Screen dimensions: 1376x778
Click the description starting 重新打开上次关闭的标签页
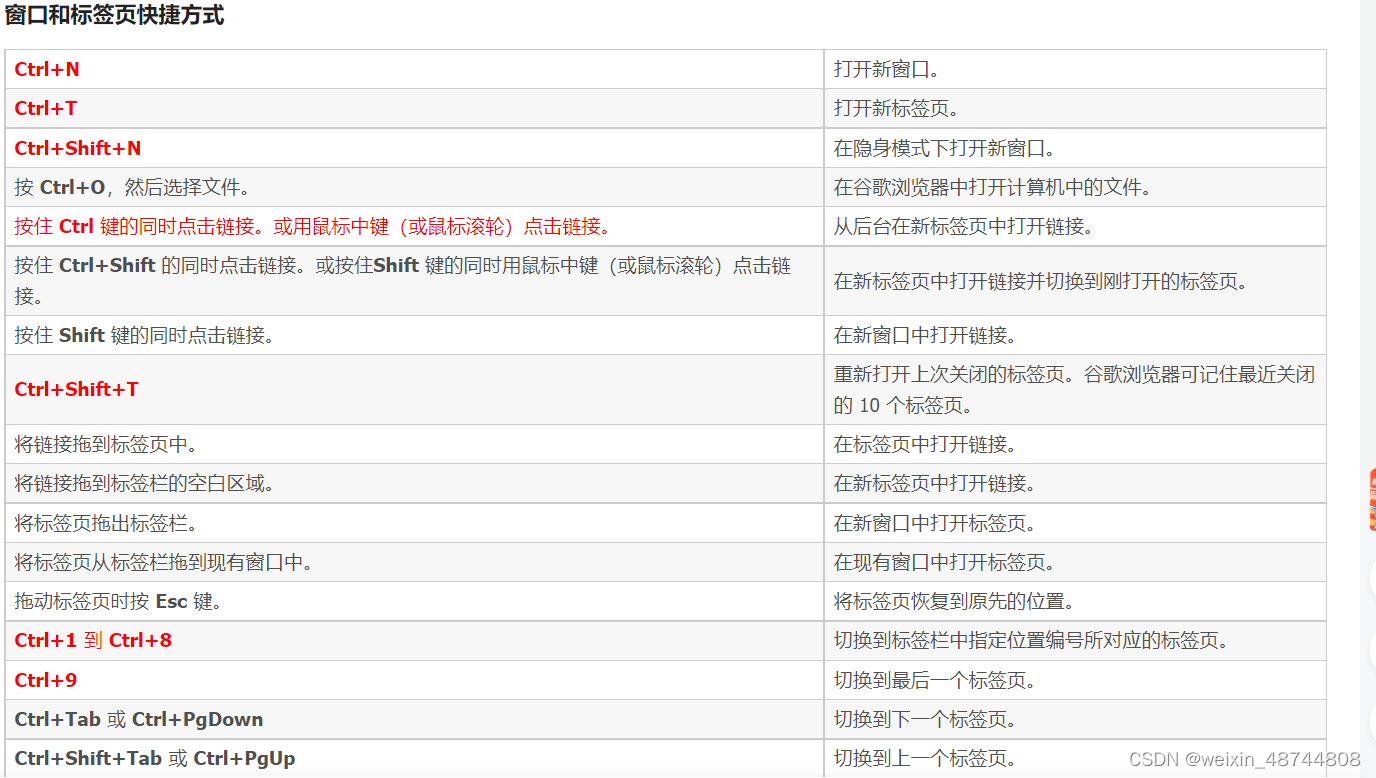[x=1074, y=390]
